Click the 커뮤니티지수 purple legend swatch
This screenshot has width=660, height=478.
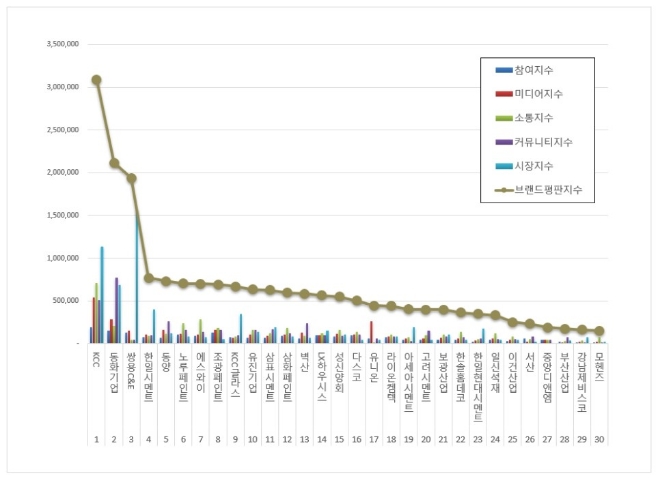[504, 143]
